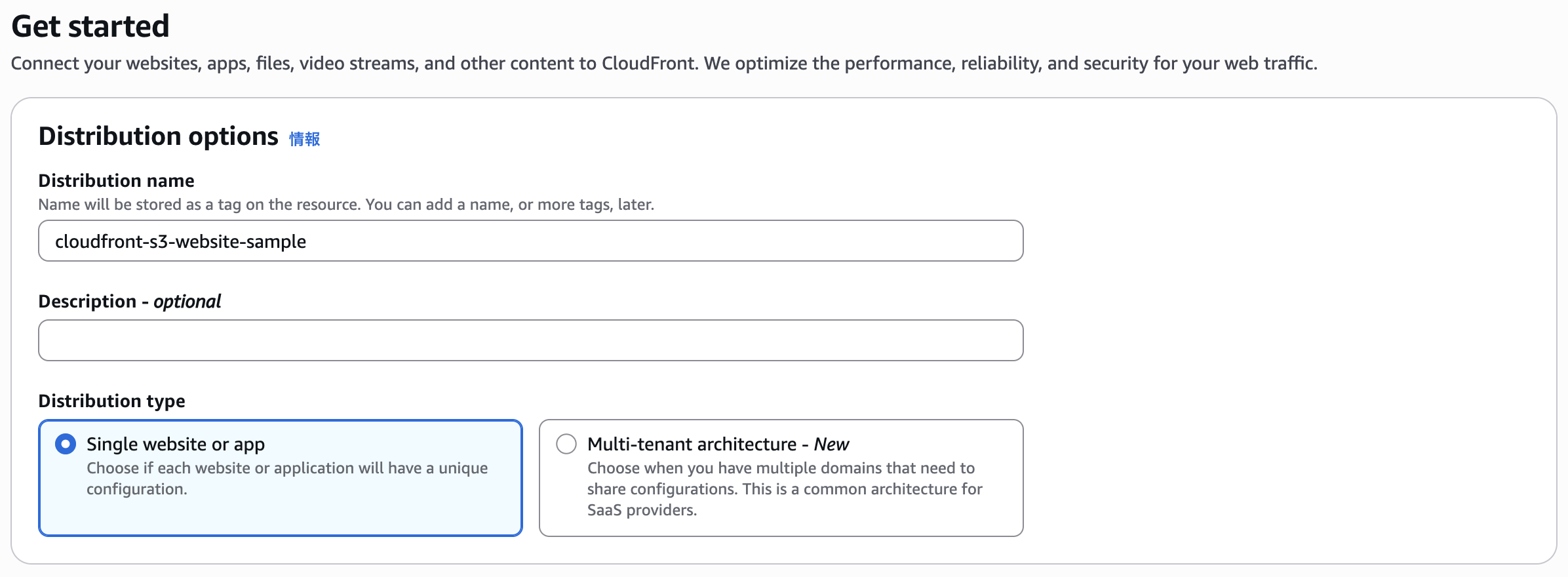Click the 'Get started' page heading
This screenshot has height=577, width=1568.
pos(90,26)
